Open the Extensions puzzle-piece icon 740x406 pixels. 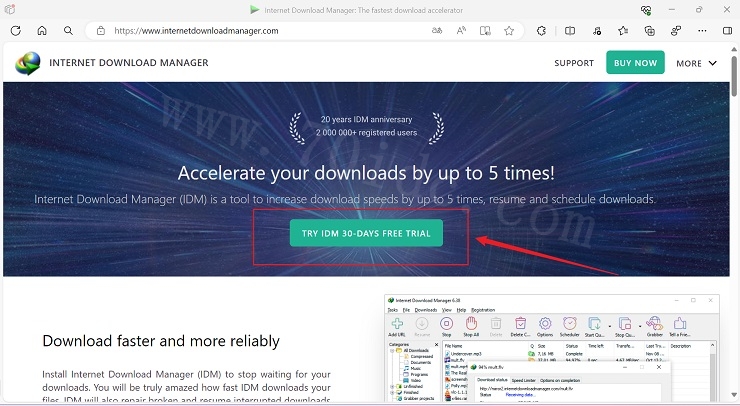[x=541, y=31]
